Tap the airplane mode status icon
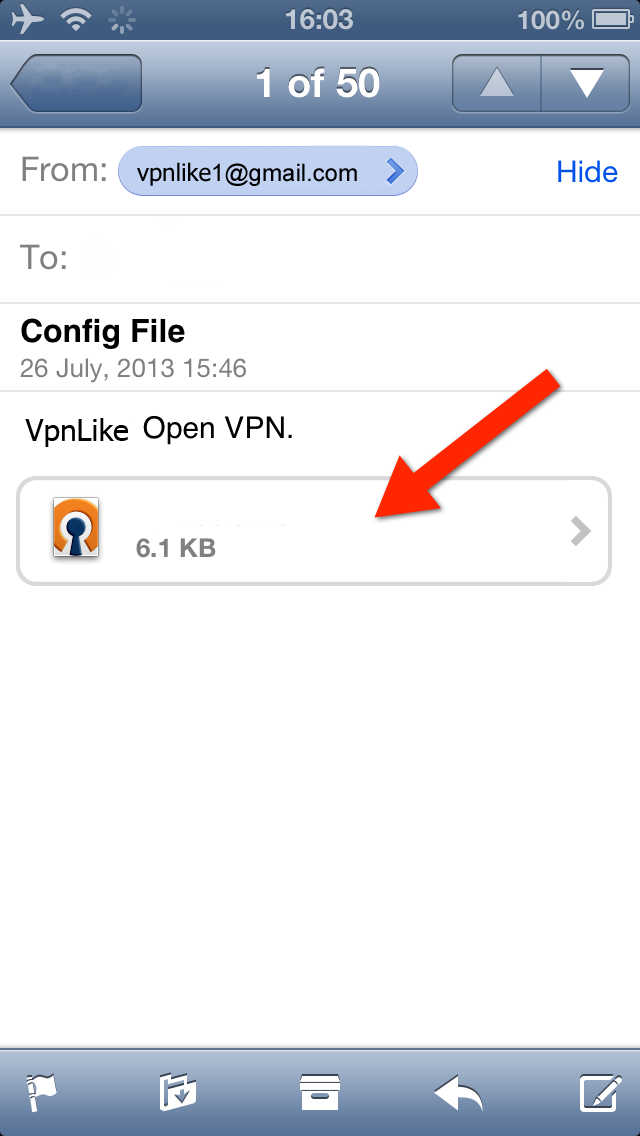This screenshot has height=1136, width=640. [x=28, y=20]
